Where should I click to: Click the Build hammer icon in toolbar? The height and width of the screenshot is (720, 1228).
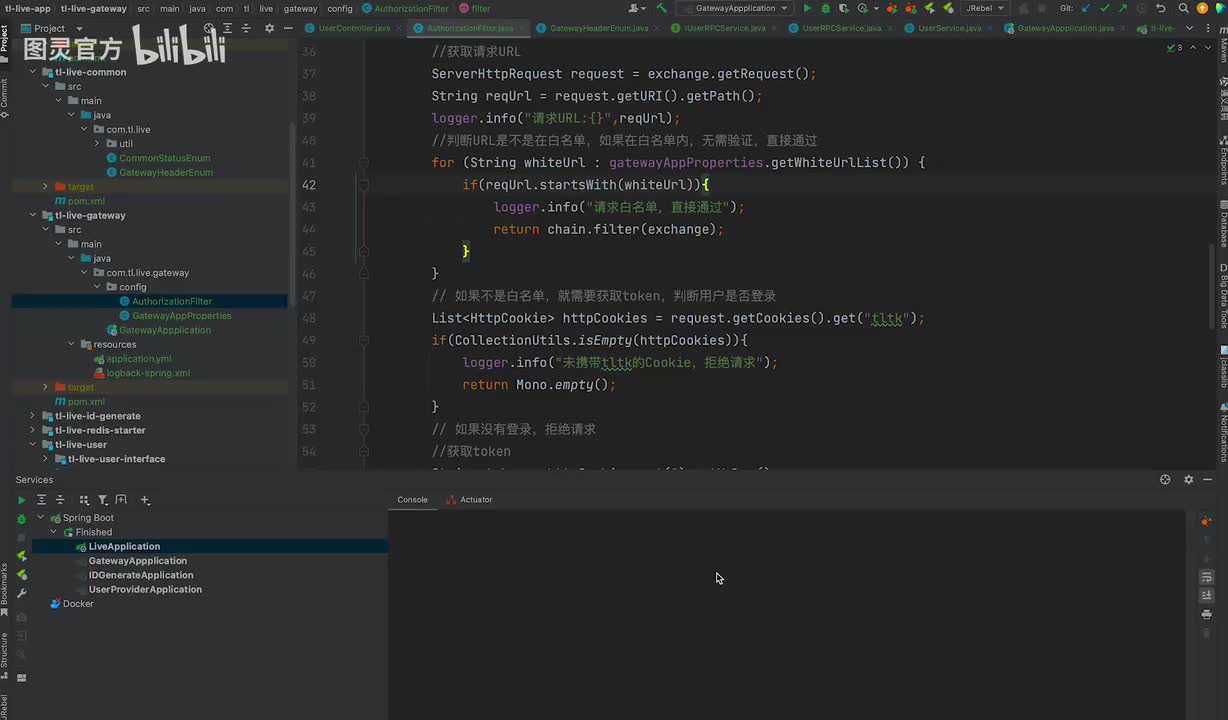(x=661, y=8)
